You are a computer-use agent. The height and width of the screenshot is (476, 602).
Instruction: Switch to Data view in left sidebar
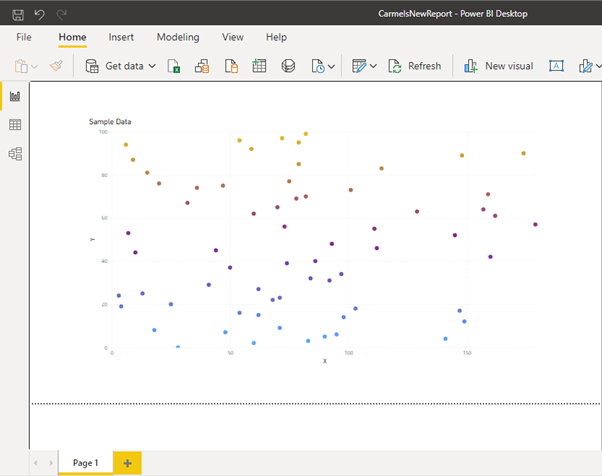[15, 125]
